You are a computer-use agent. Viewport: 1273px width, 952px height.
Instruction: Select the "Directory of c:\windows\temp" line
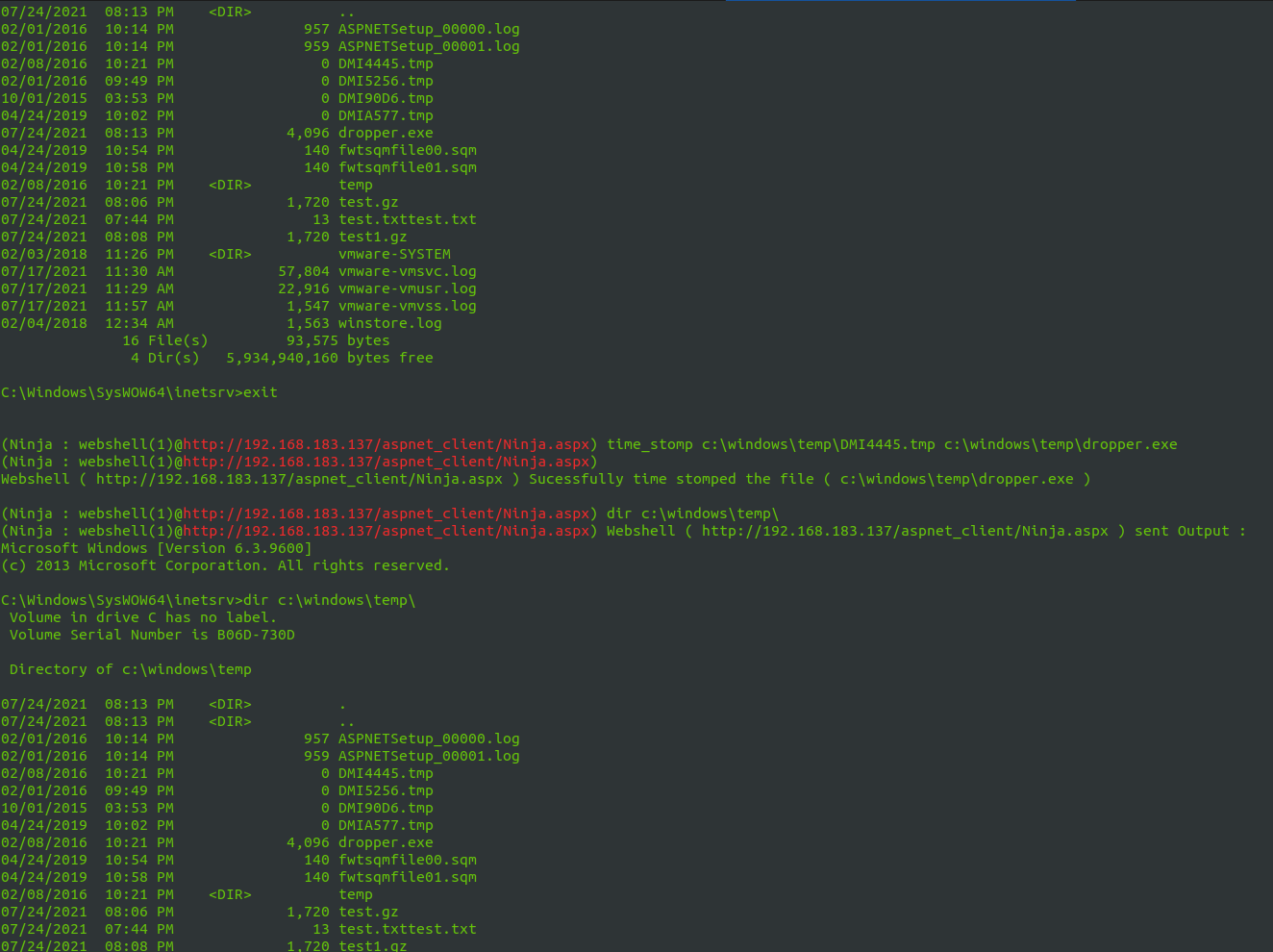tap(131, 669)
